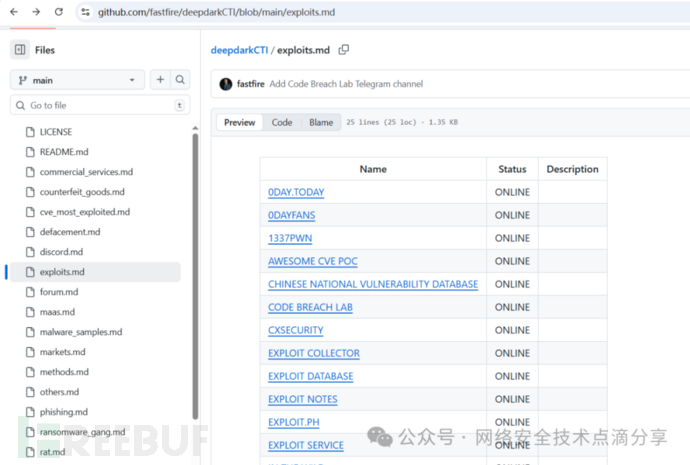Open LICENSE file in tree
690x465 pixels.
pyautogui.click(x=56, y=132)
